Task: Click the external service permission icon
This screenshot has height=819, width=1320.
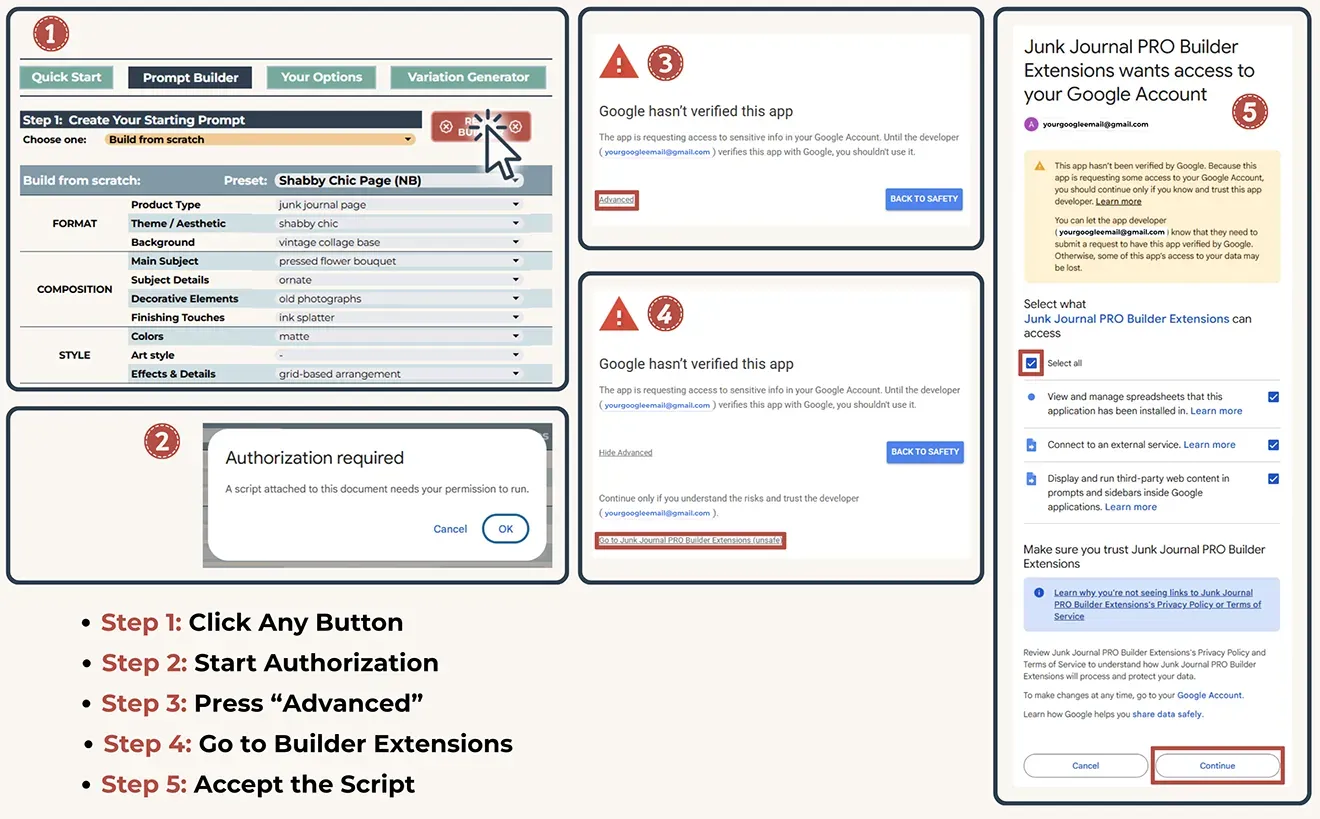Action: click(1031, 445)
